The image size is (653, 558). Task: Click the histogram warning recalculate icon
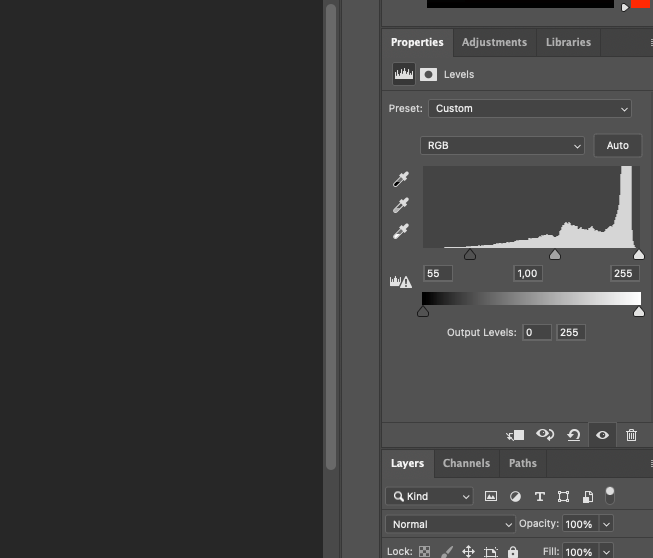(x=401, y=282)
